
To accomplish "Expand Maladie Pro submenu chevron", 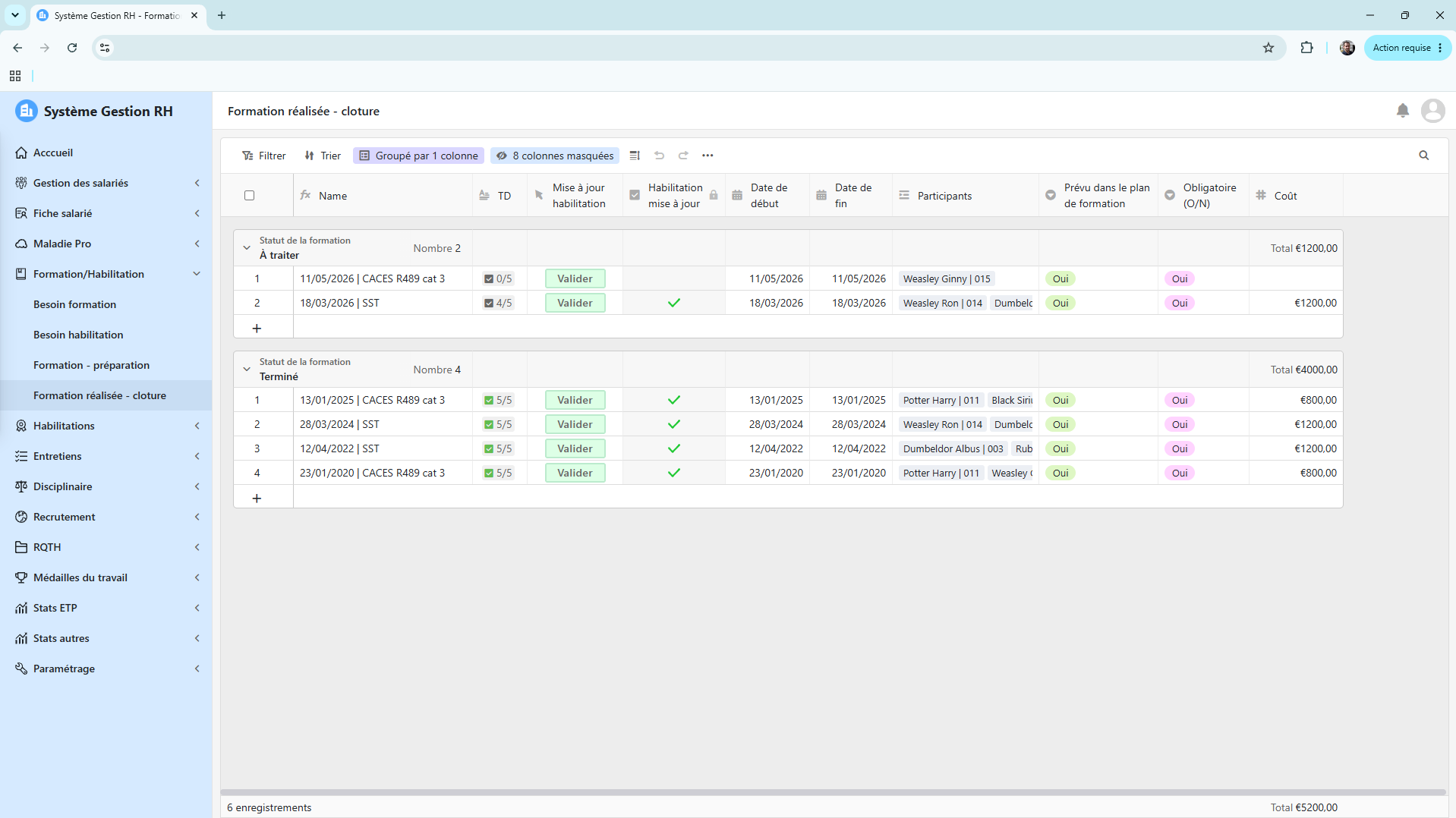I will [x=197, y=244].
